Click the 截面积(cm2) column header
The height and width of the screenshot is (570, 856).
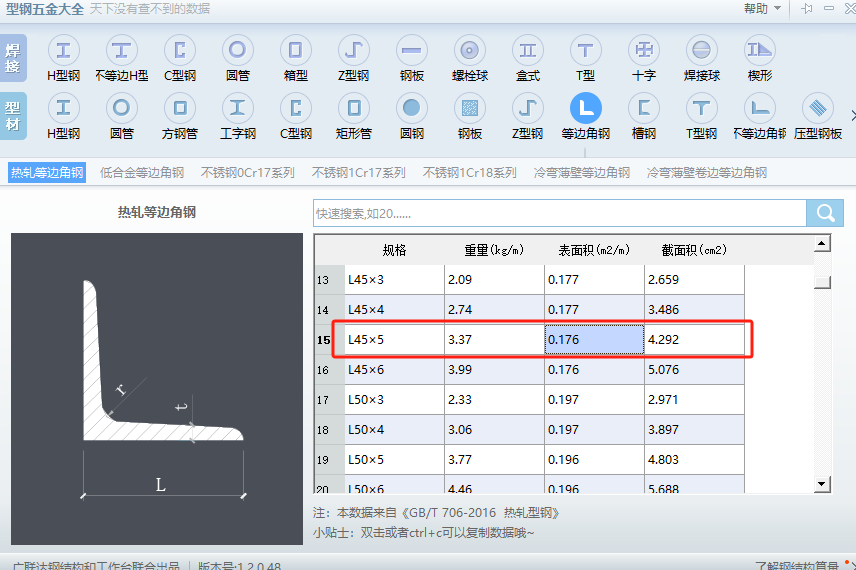[x=694, y=250]
